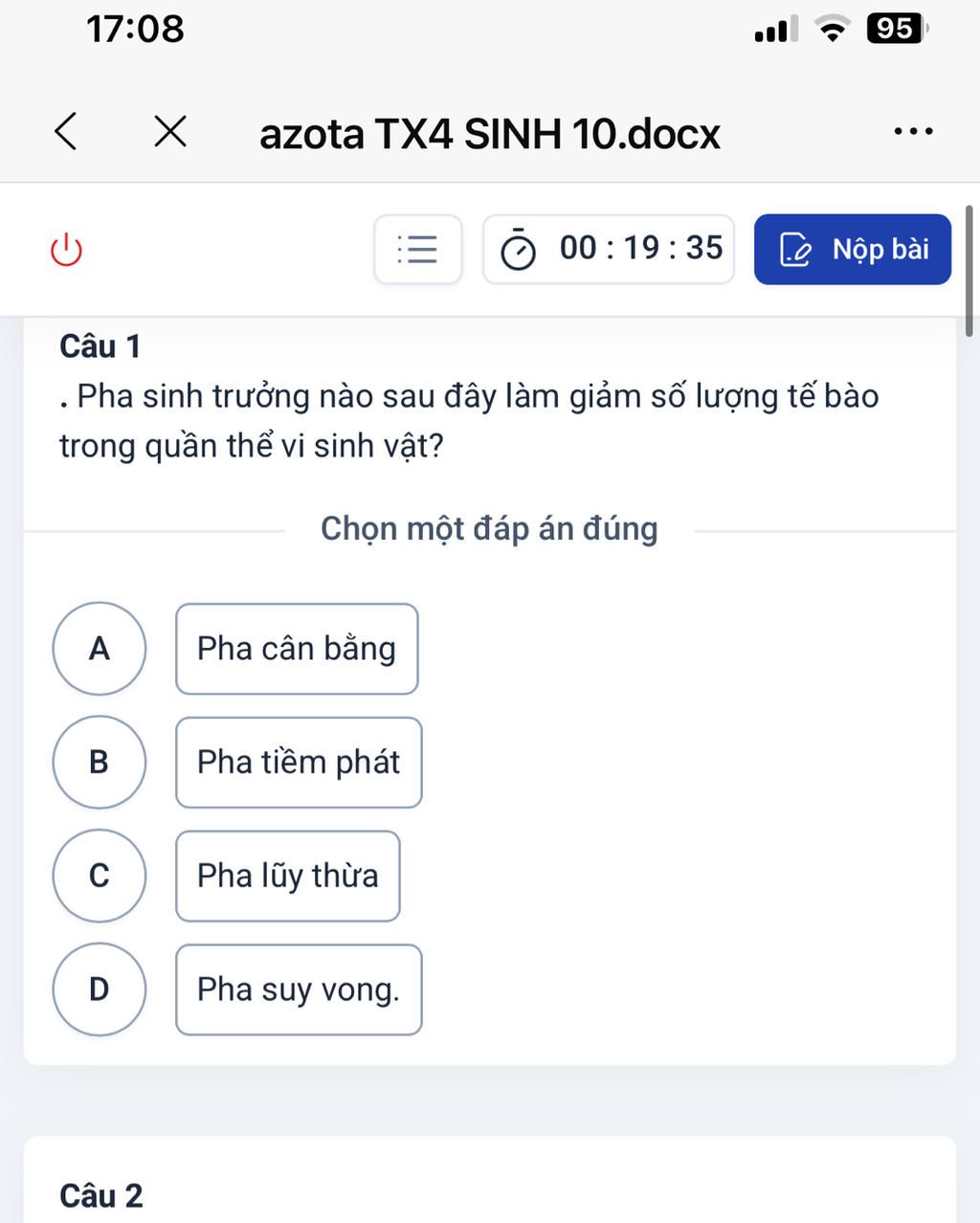980x1223 pixels.
Task: Open the three-dot more options menu
Action: pos(912,131)
